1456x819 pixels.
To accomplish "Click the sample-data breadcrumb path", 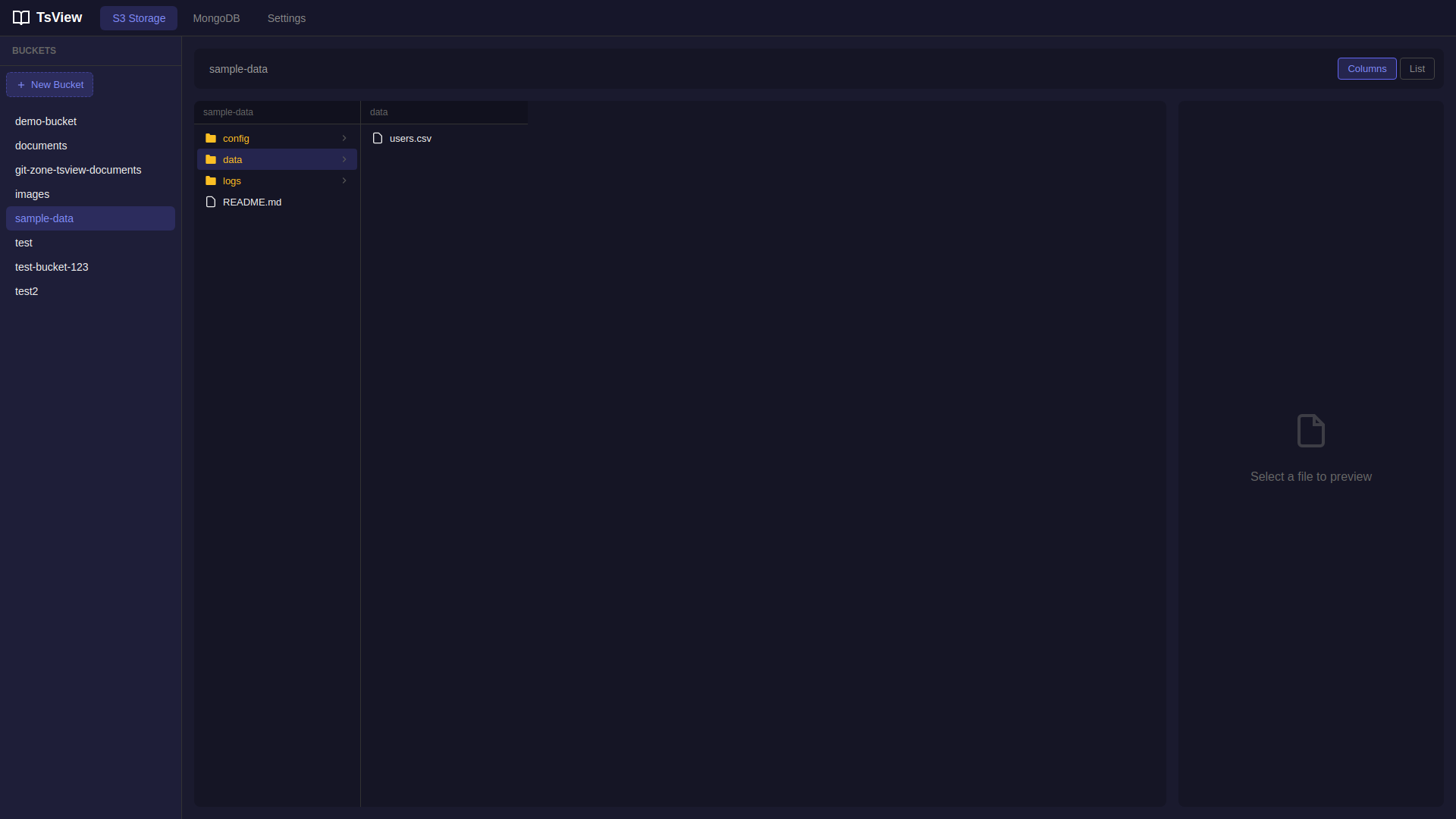I will 238,69.
